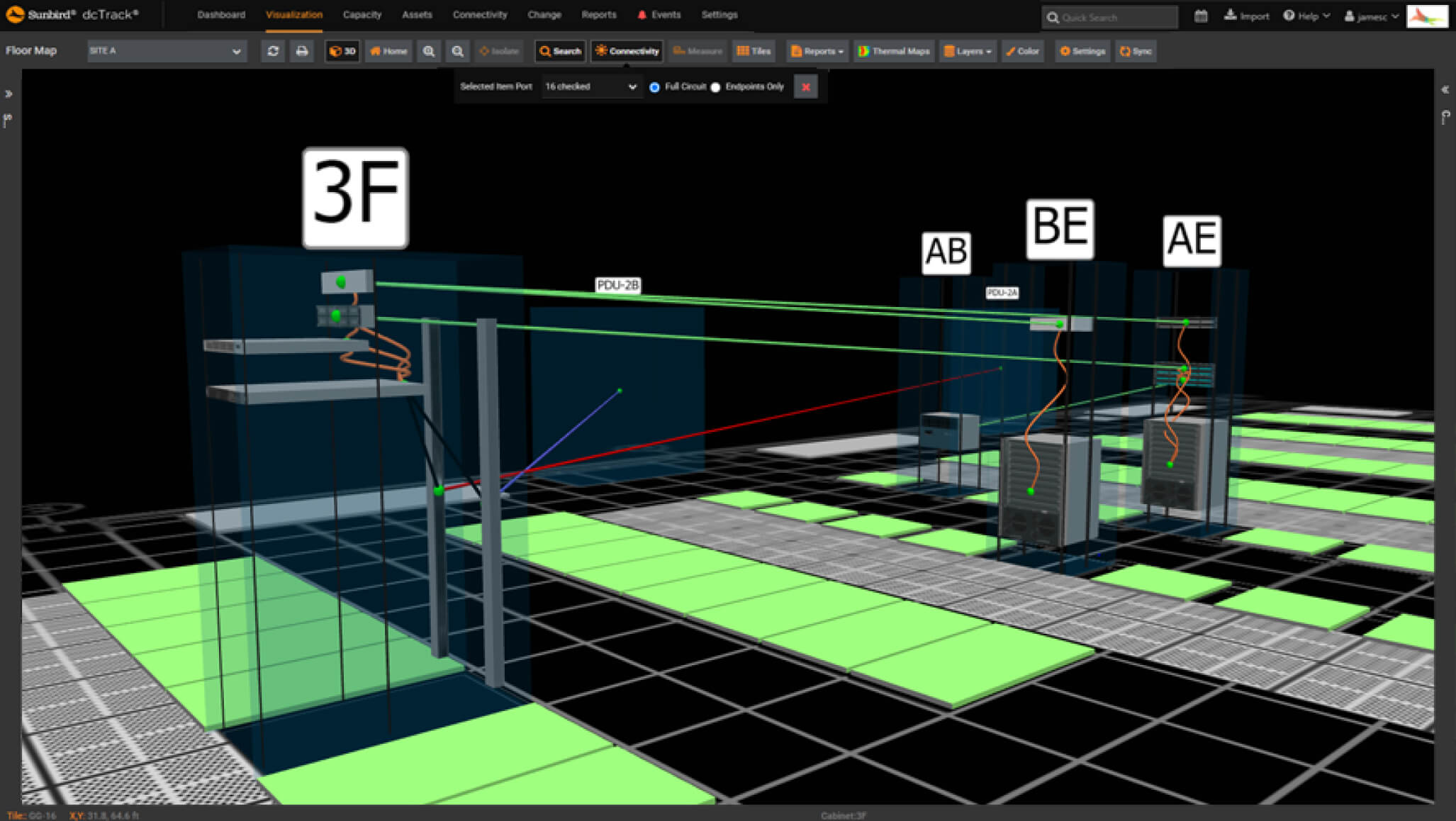Viewport: 1456px width, 821px height.
Task: Select the Endpoints Only radio button
Action: (715, 87)
